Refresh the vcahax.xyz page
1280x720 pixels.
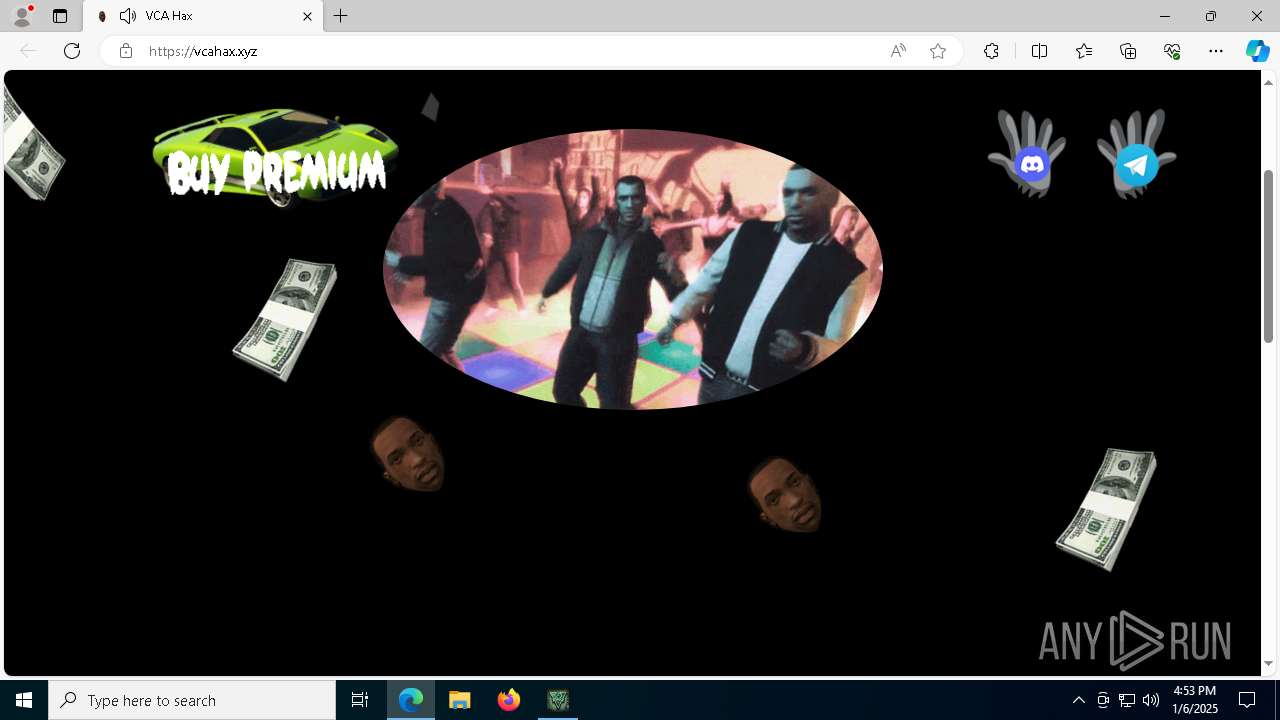tap(72, 51)
